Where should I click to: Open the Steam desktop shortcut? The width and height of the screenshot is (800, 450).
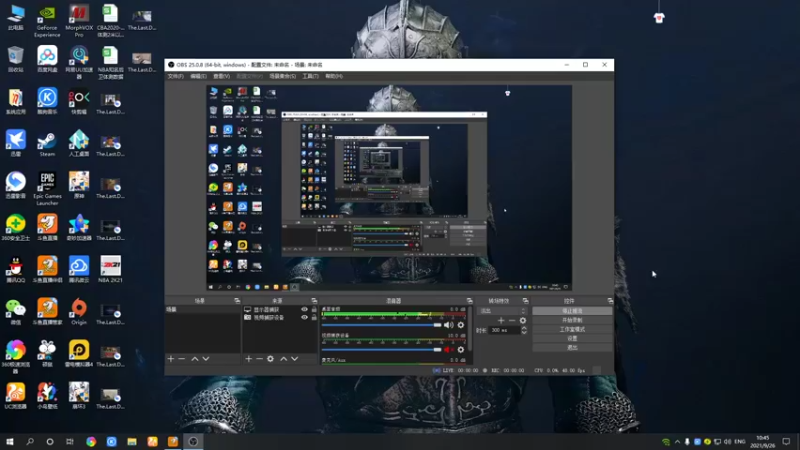pyautogui.click(x=47, y=143)
